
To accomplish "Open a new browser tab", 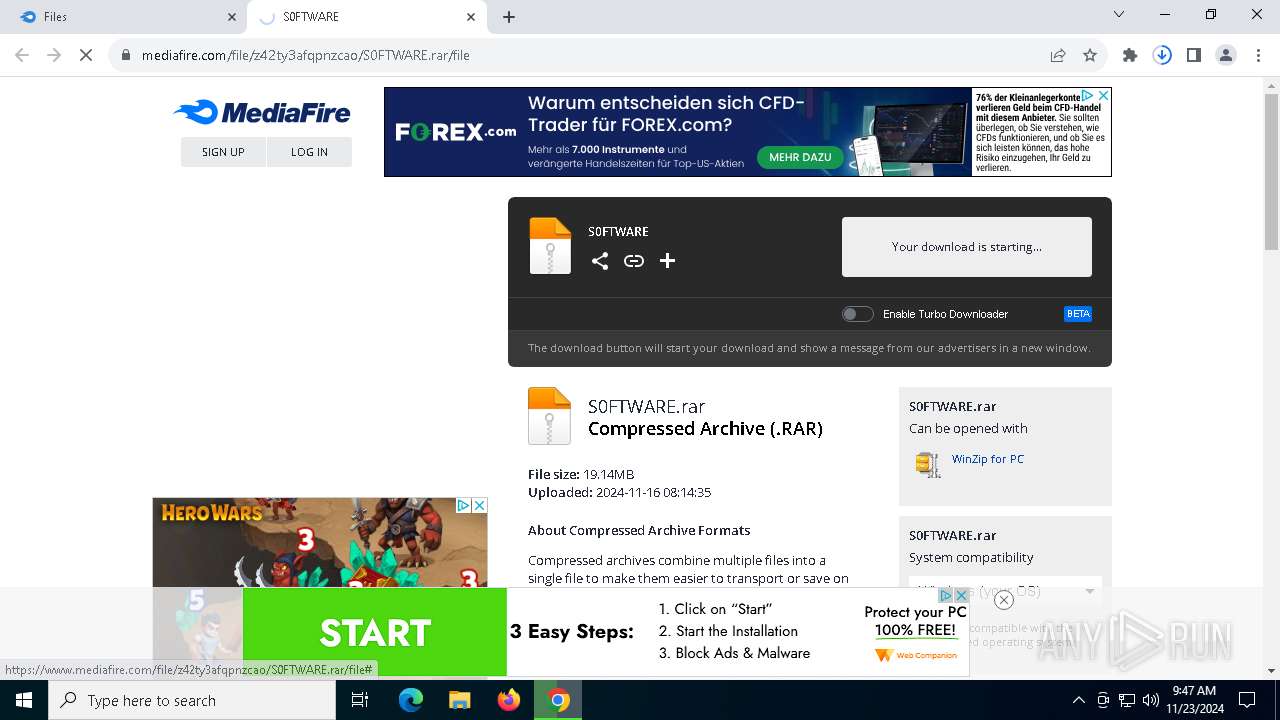I will [509, 17].
